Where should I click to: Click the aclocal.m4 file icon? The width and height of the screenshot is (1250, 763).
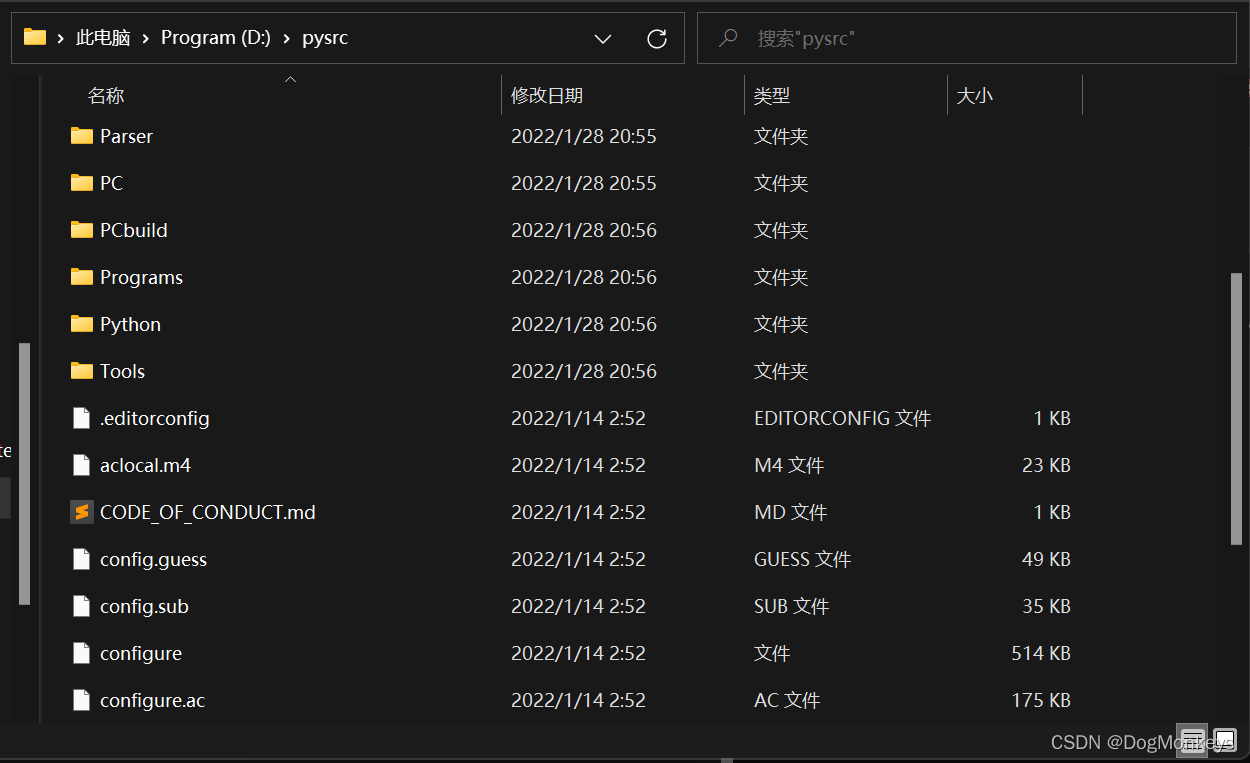coord(82,465)
